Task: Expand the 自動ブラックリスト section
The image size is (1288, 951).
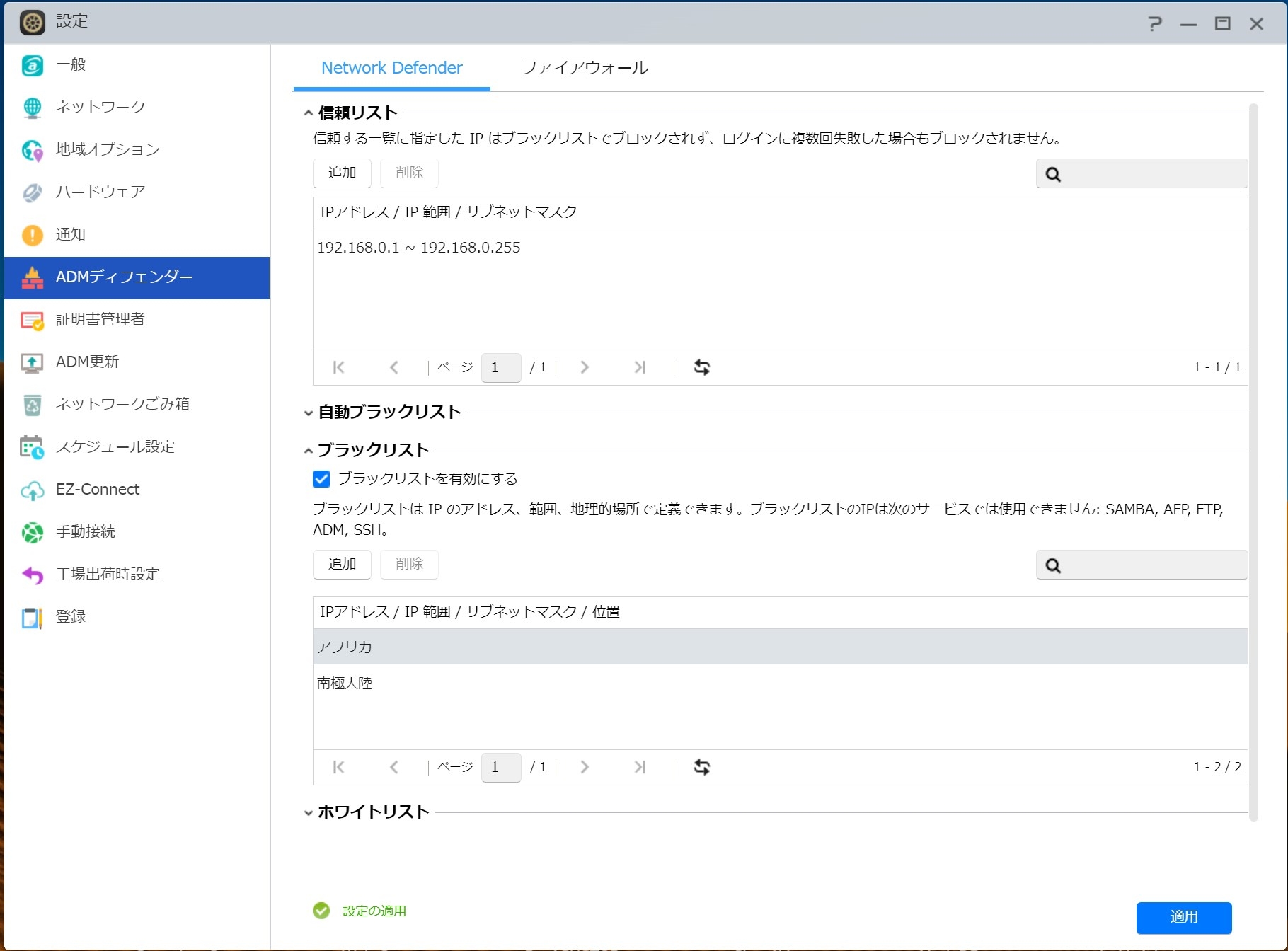Action: point(309,413)
